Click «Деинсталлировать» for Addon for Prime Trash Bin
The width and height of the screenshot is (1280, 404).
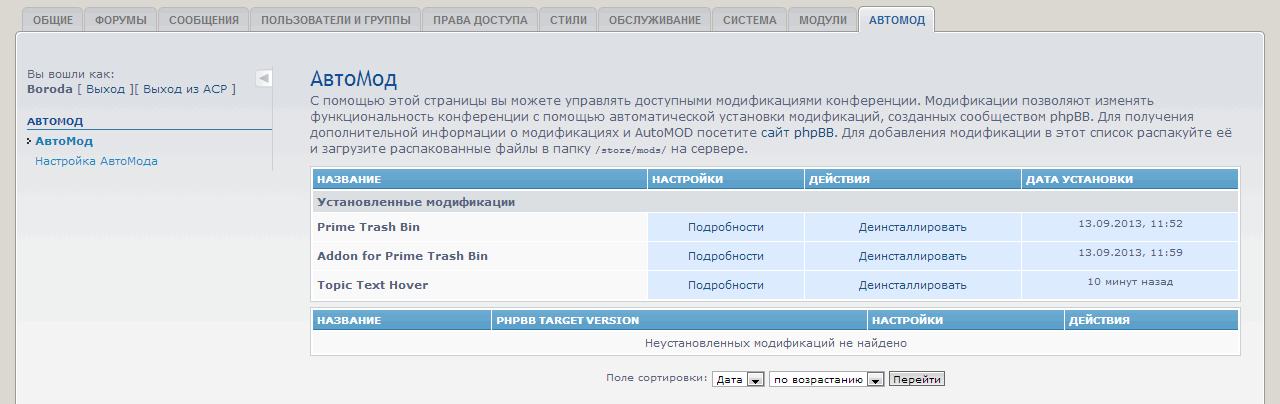coord(912,256)
